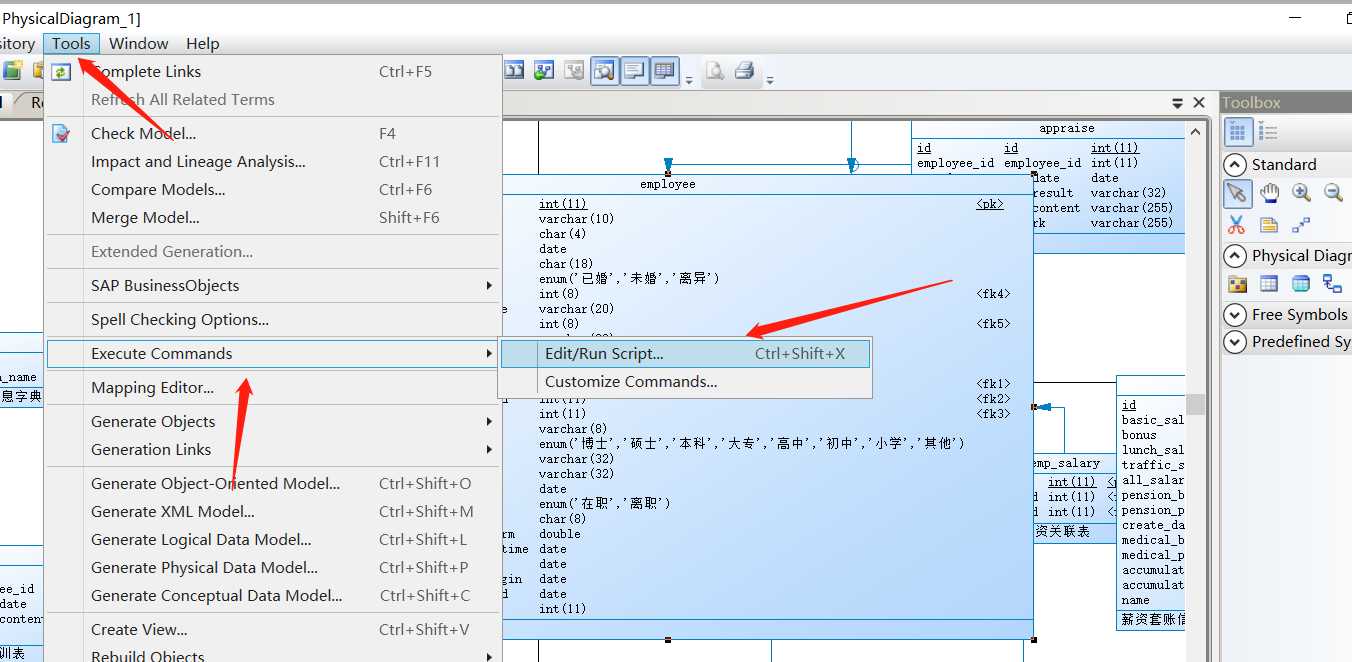Select the emp_salary table title
This screenshot has width=1352, height=662.
1065,464
